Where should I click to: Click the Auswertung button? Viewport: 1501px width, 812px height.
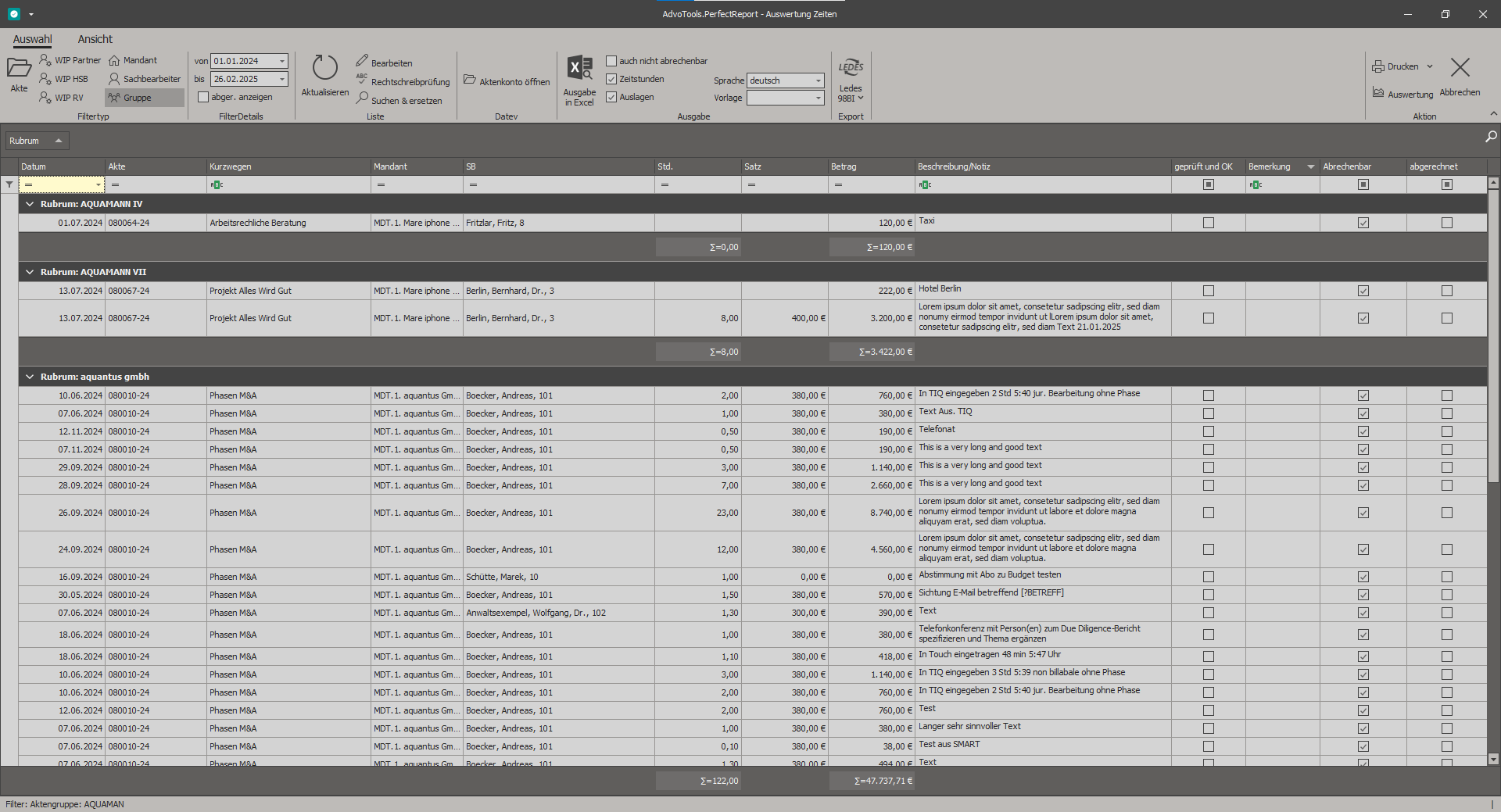1402,94
